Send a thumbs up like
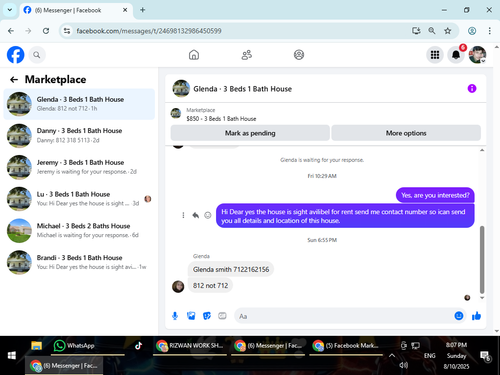 pos(476,316)
